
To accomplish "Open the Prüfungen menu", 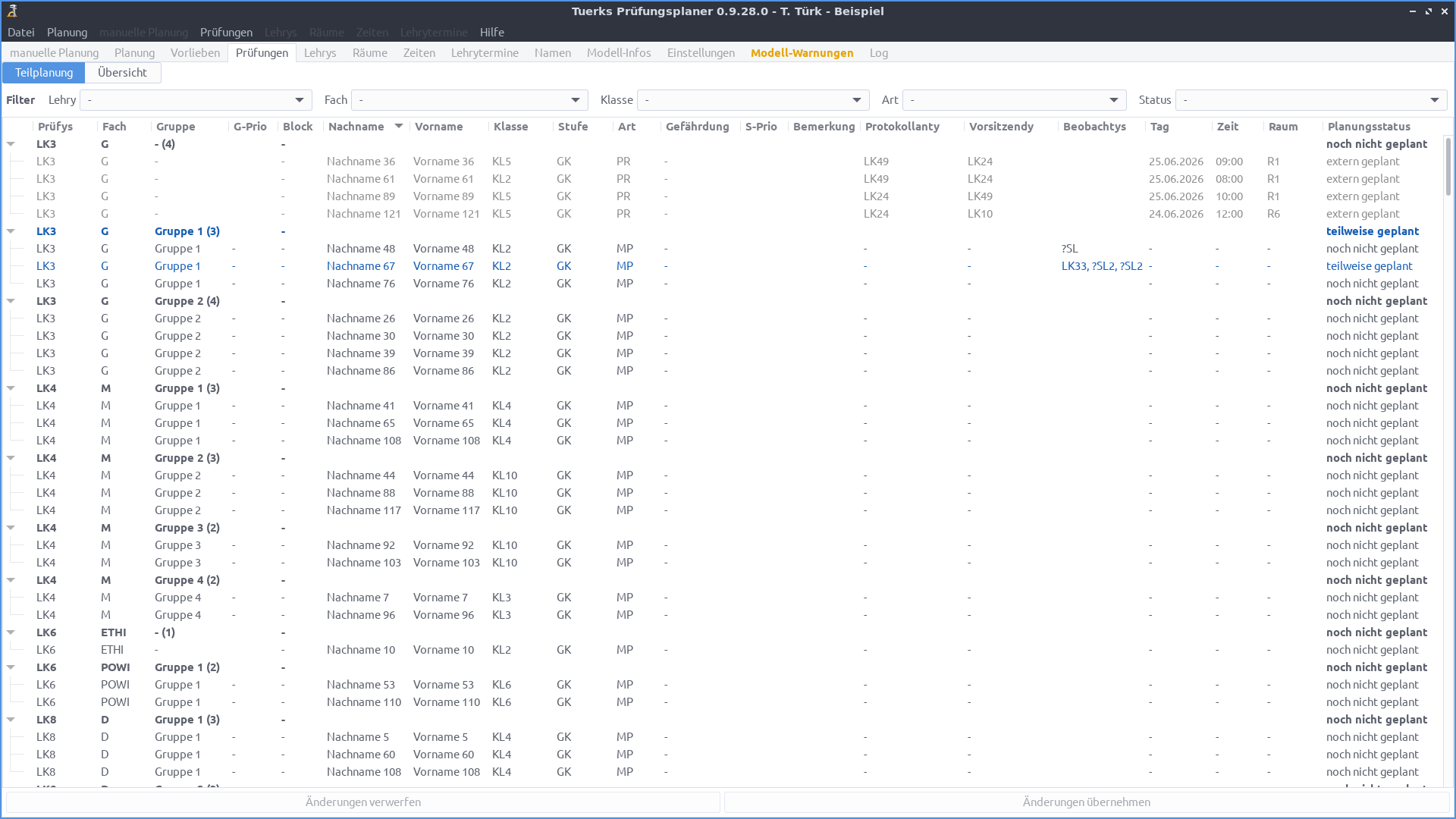I will coord(226,33).
